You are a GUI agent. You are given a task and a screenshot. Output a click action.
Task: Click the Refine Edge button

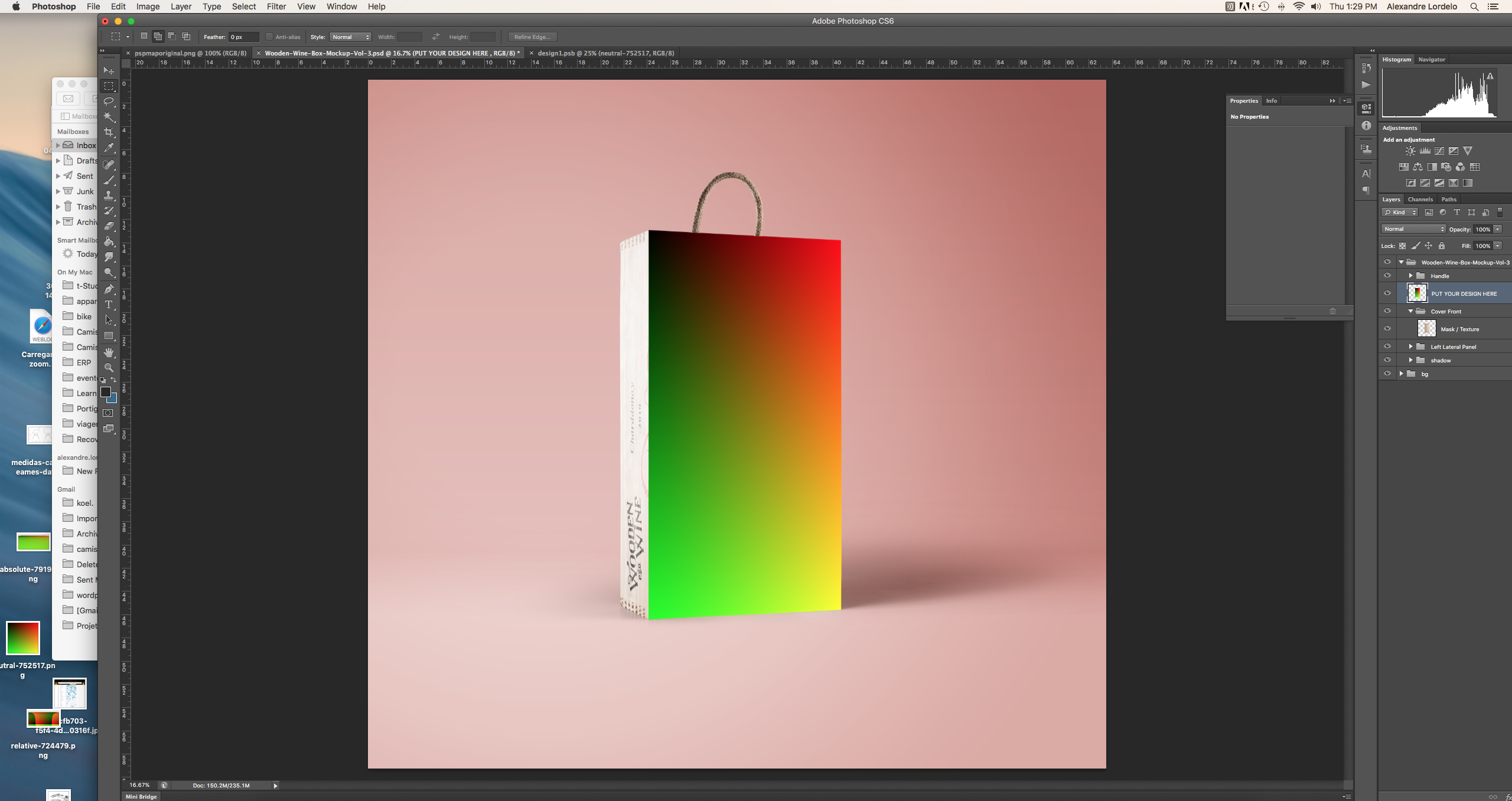(x=532, y=37)
